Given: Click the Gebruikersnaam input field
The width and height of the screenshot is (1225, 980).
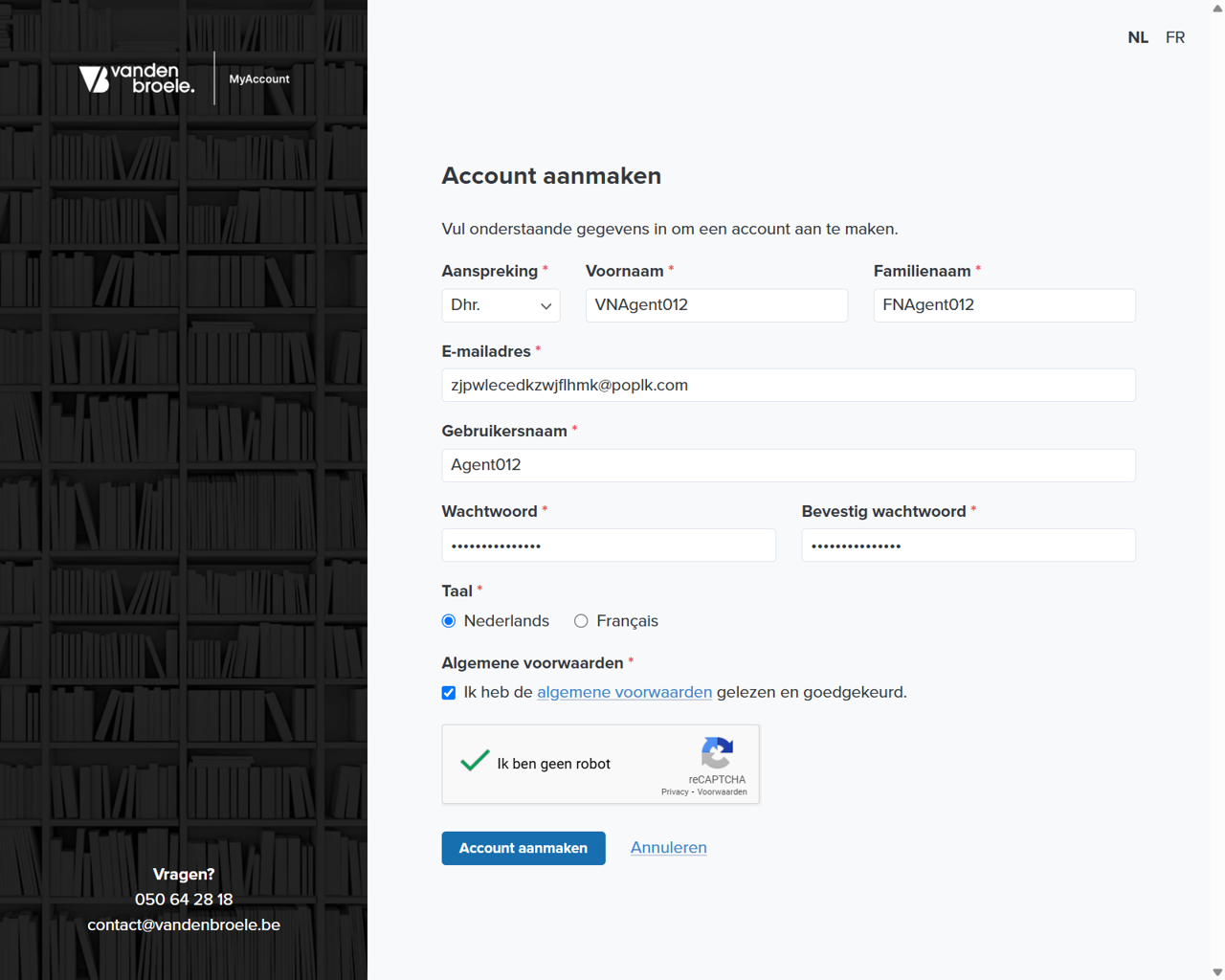Looking at the screenshot, I should [x=789, y=465].
